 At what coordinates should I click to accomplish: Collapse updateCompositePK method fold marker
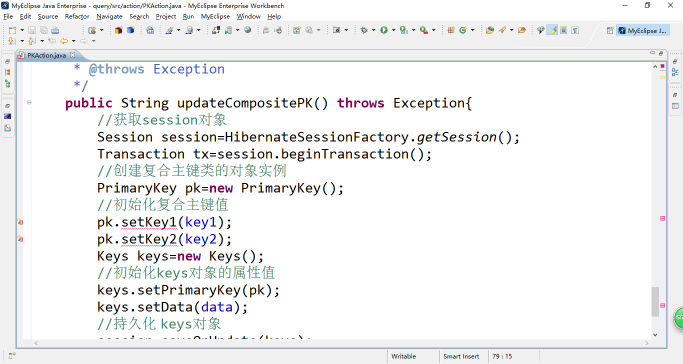point(29,103)
